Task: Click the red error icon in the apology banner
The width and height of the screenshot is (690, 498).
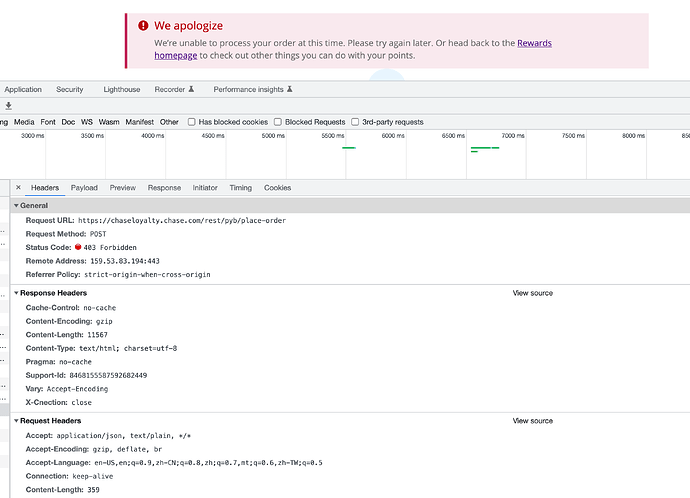Action: click(143, 26)
